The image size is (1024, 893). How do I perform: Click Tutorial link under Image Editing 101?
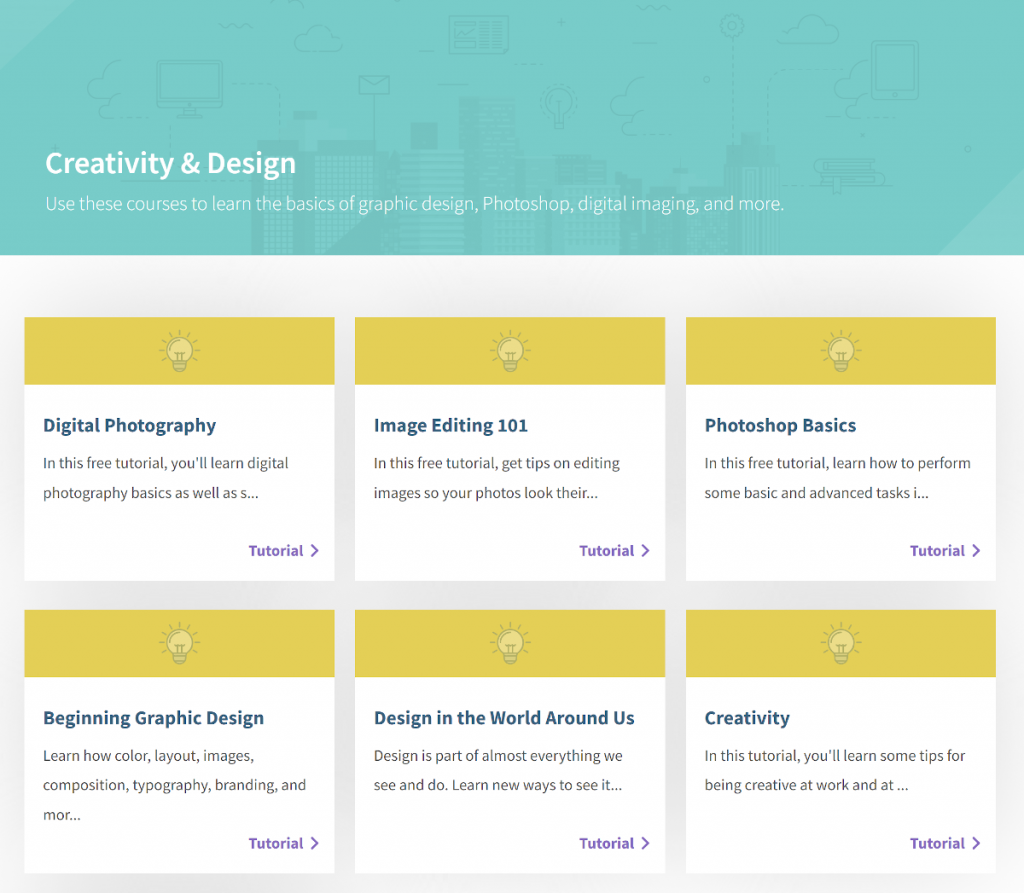(614, 551)
